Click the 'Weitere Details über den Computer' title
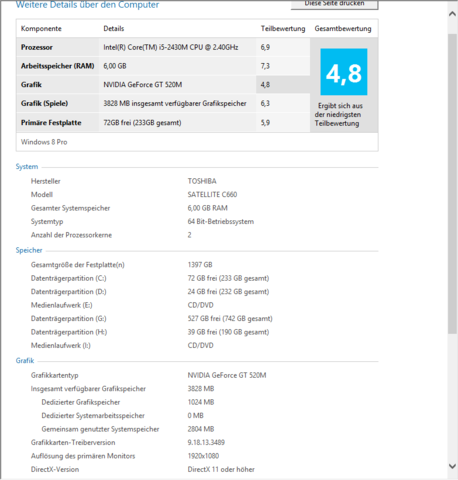Image resolution: width=458 pixels, height=480 pixels. point(87,5)
